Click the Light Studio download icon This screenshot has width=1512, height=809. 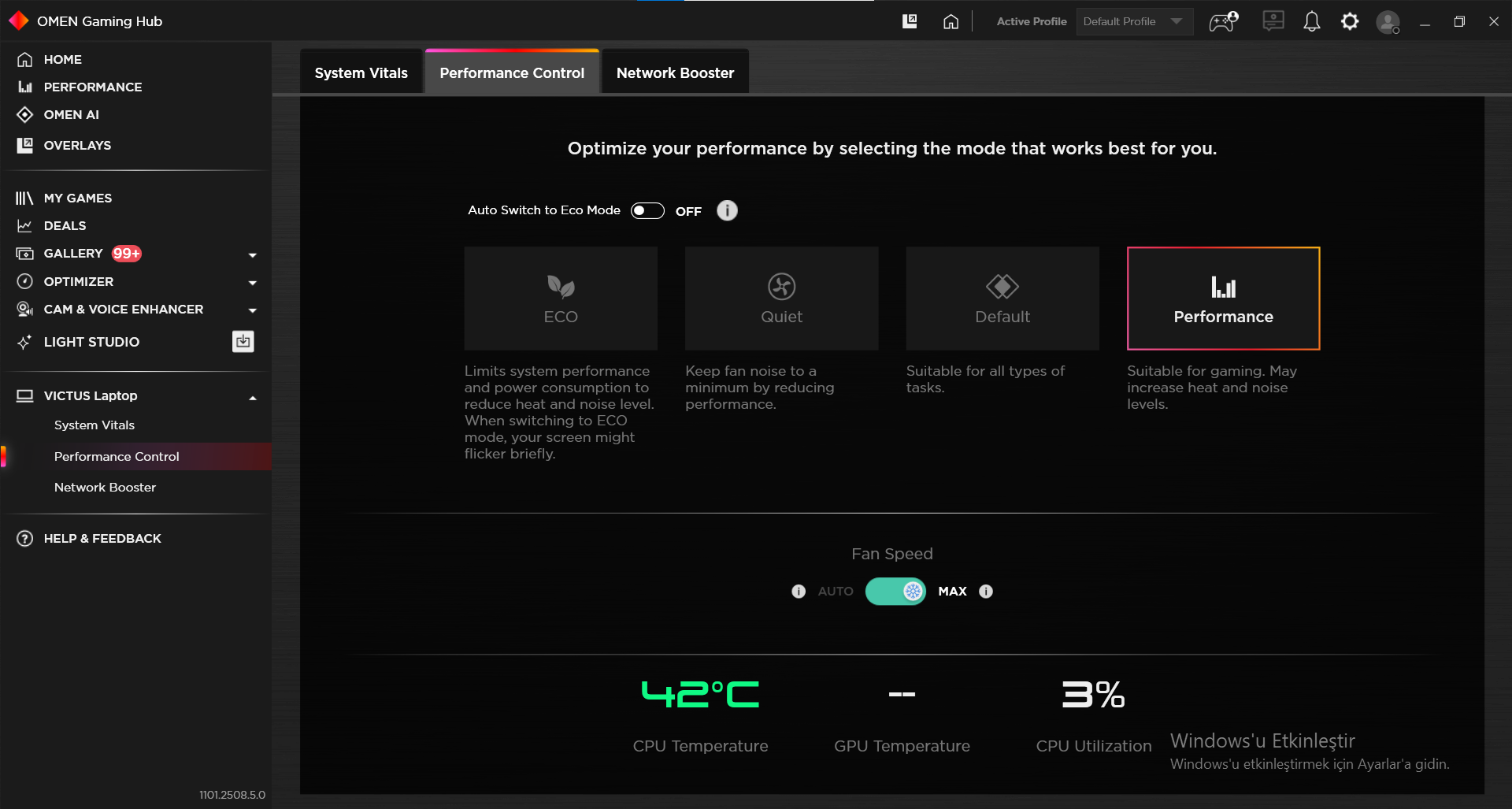(x=243, y=341)
